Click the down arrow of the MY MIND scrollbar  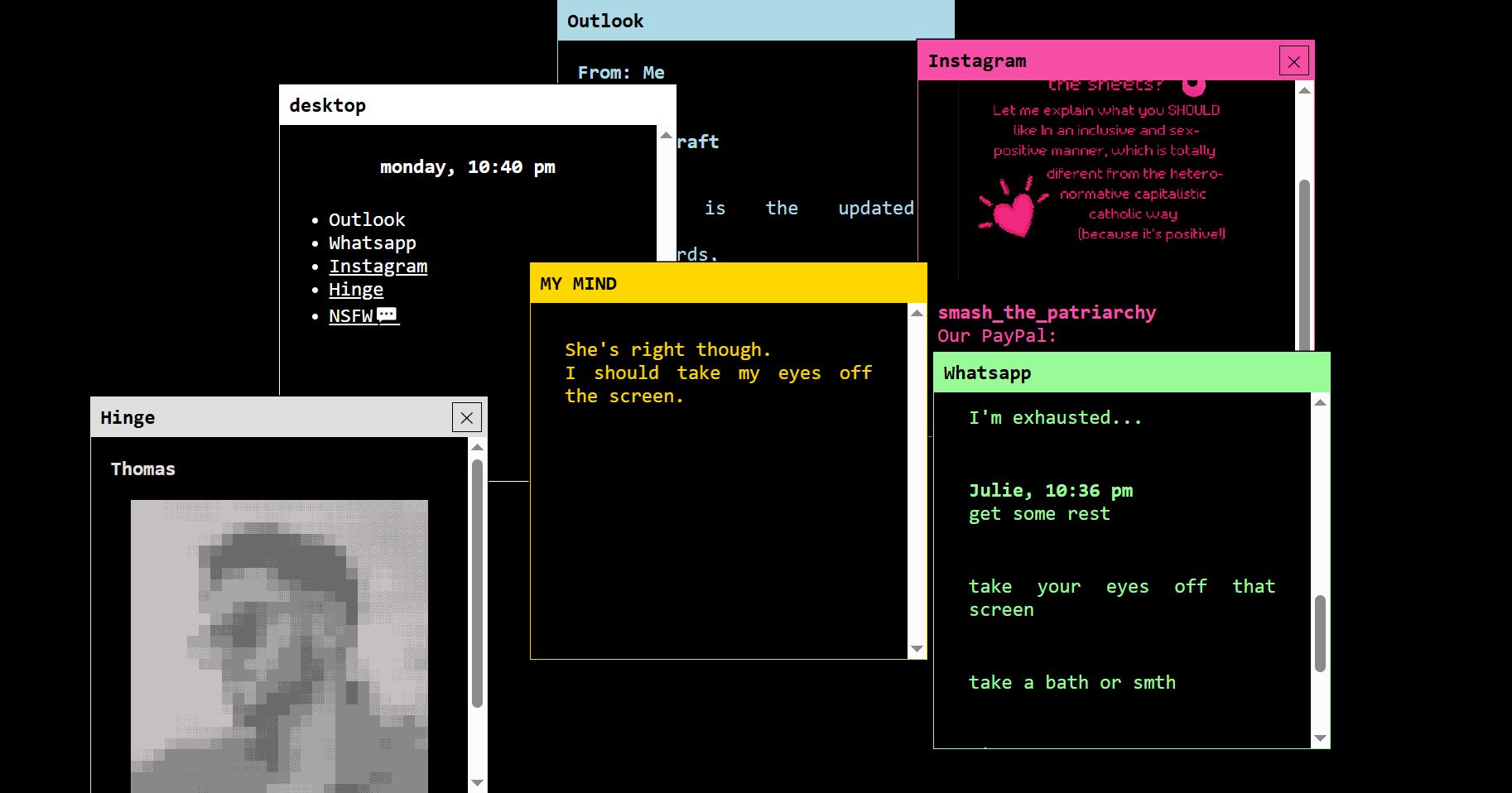(x=917, y=649)
